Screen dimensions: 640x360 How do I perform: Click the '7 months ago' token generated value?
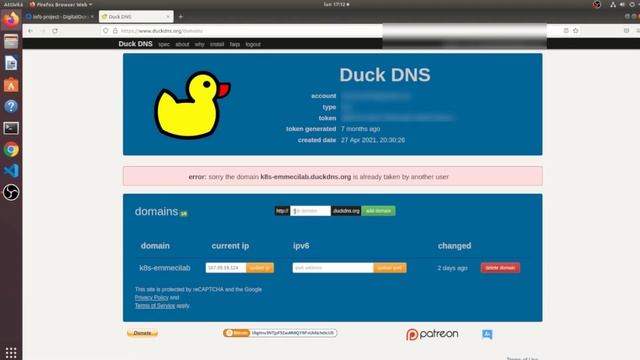coord(360,129)
